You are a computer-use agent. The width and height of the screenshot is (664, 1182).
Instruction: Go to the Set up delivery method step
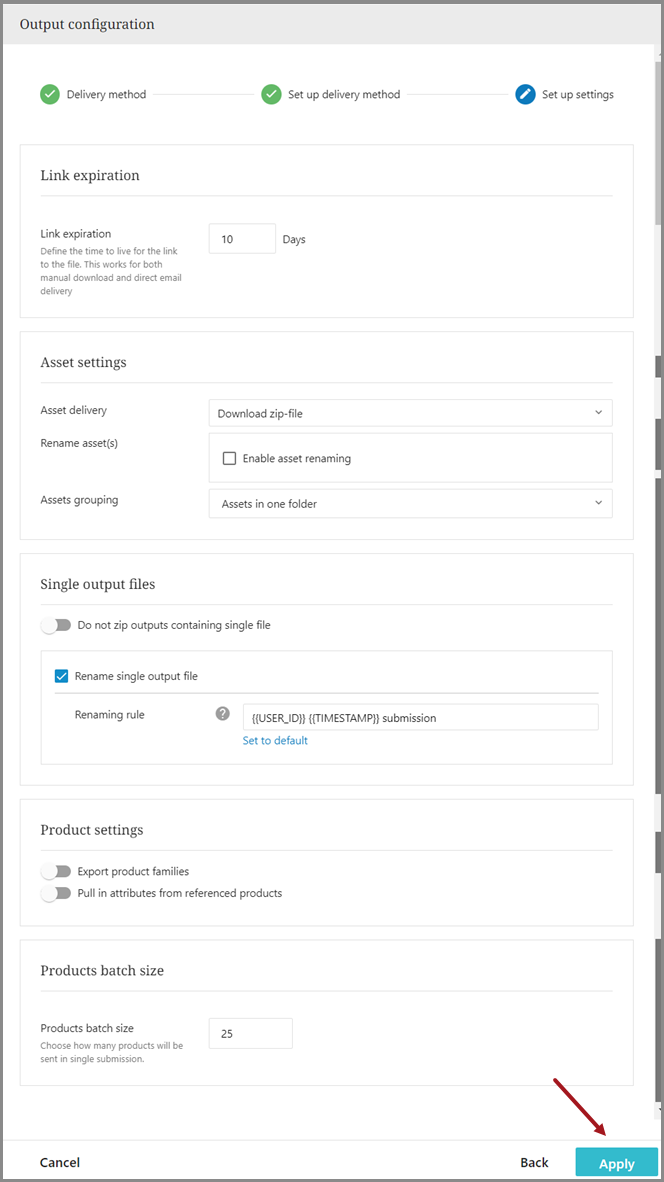344,95
